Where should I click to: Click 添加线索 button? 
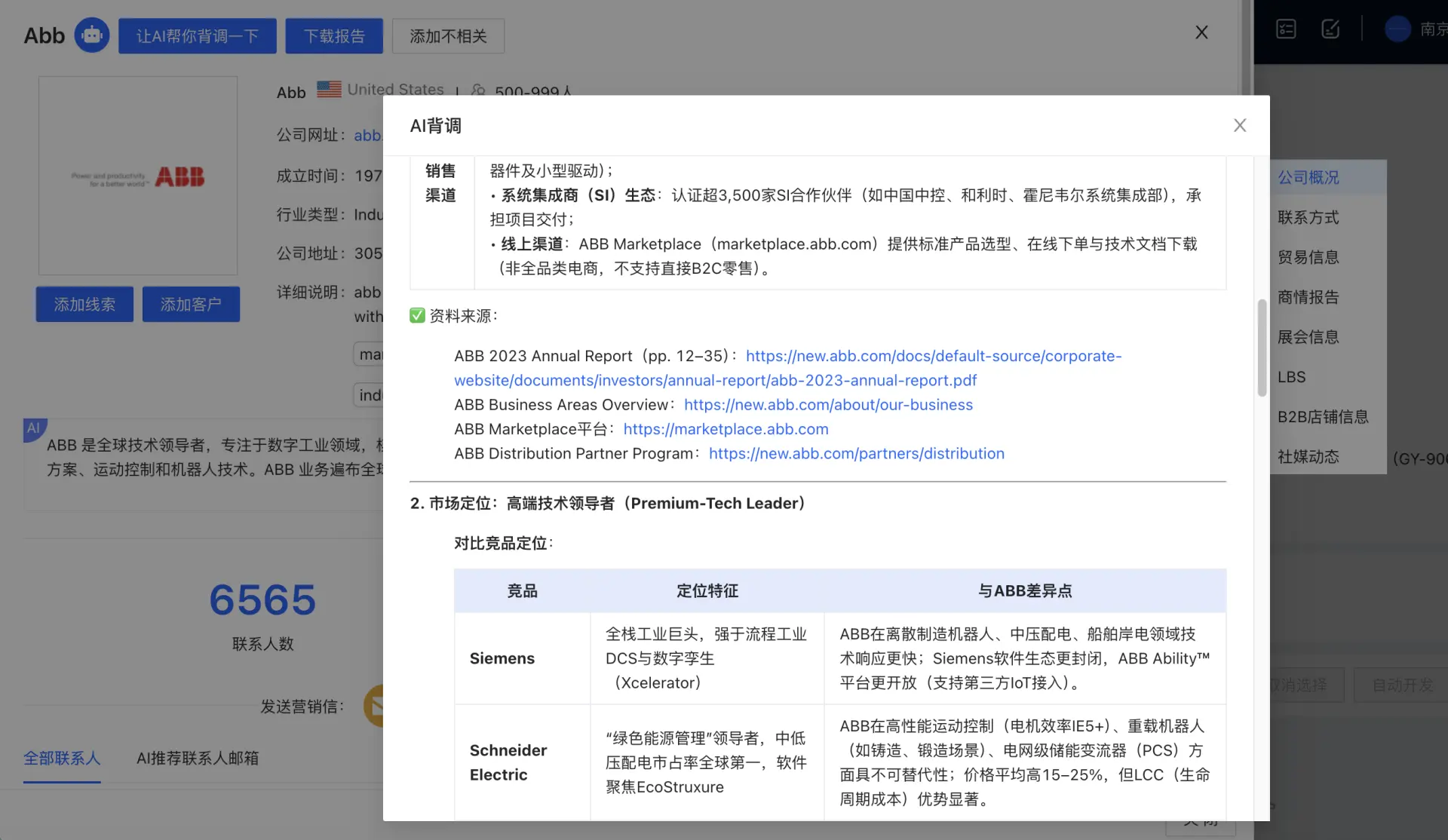84,304
